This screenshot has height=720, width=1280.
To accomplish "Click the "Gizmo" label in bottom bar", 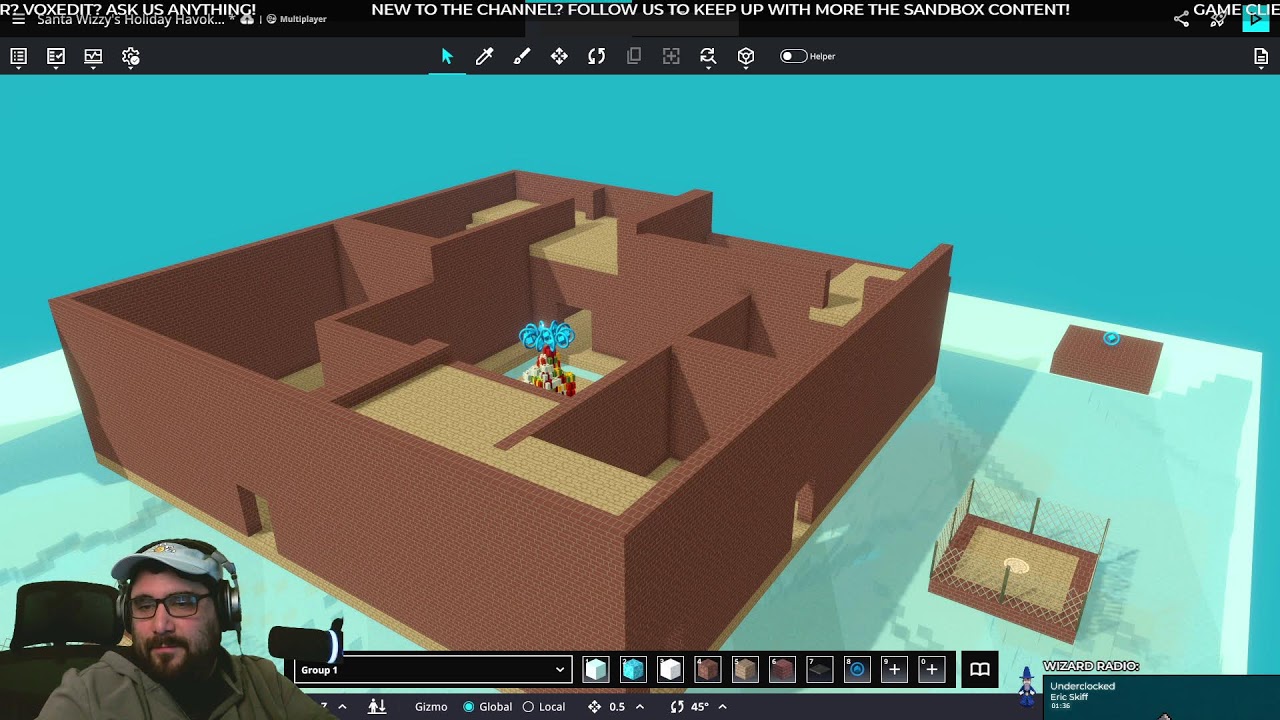I will coord(431,707).
